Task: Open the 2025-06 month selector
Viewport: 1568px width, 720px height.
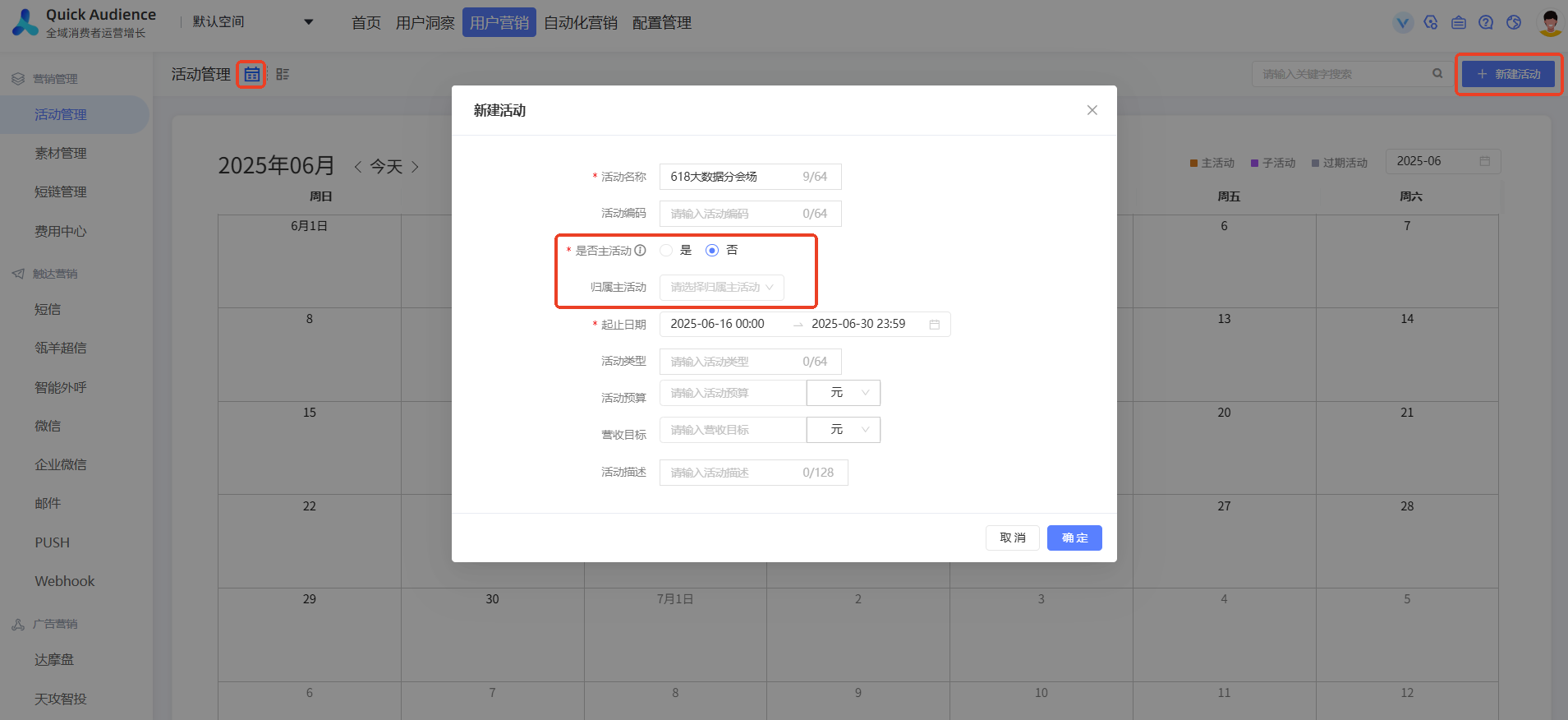Action: pyautogui.click(x=1443, y=161)
